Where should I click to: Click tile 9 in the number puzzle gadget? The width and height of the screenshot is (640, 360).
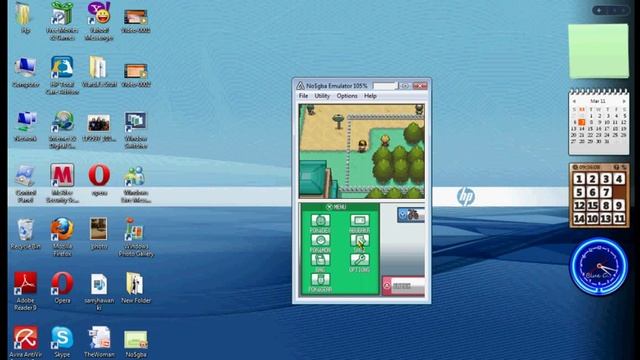point(619,205)
